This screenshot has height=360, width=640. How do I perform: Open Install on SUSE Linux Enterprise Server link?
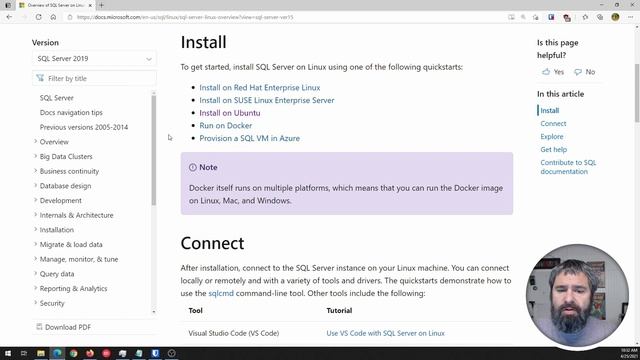[267, 100]
